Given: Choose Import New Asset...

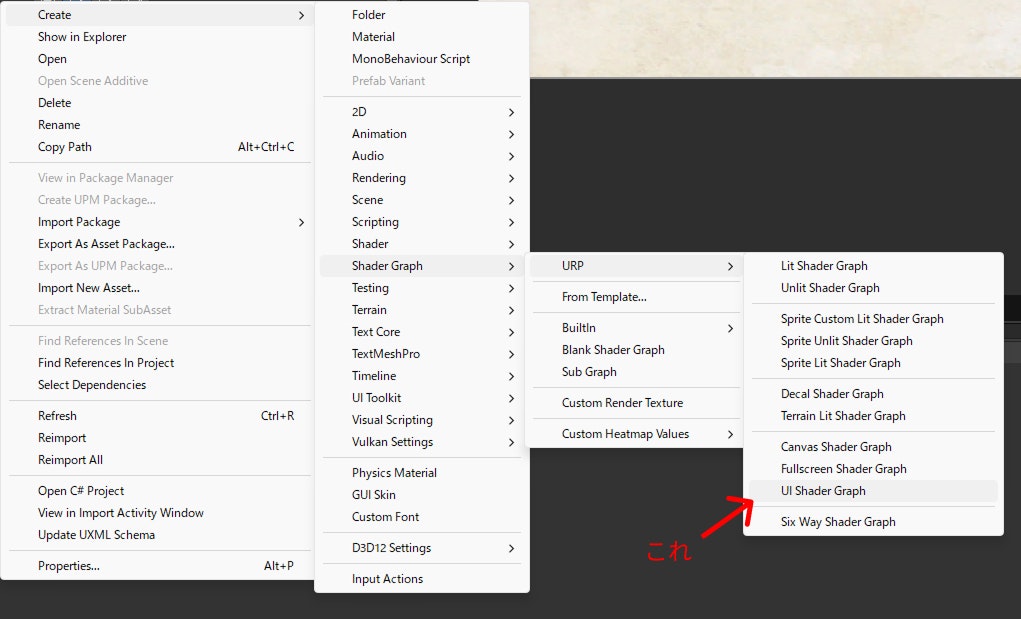Looking at the screenshot, I should (x=158, y=288).
